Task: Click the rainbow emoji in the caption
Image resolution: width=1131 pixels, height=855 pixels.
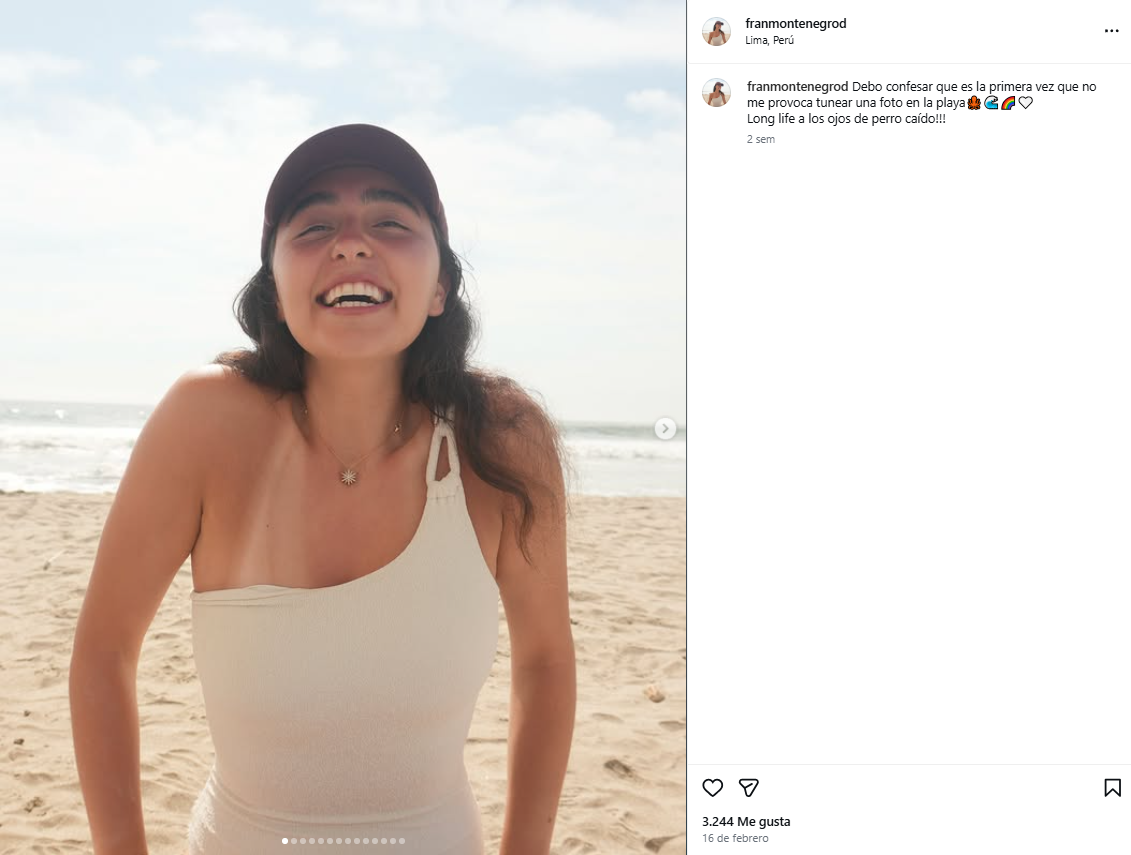Action: 1007,102
